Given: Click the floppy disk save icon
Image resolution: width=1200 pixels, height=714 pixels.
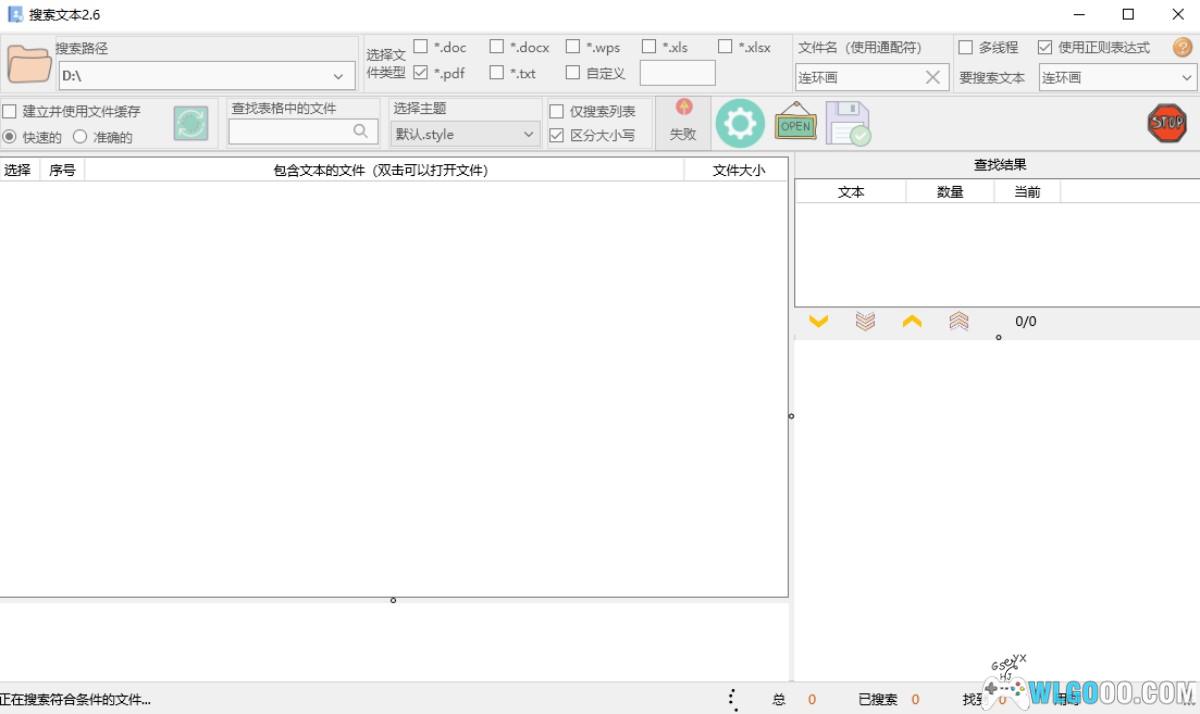Looking at the screenshot, I should click(x=848, y=124).
